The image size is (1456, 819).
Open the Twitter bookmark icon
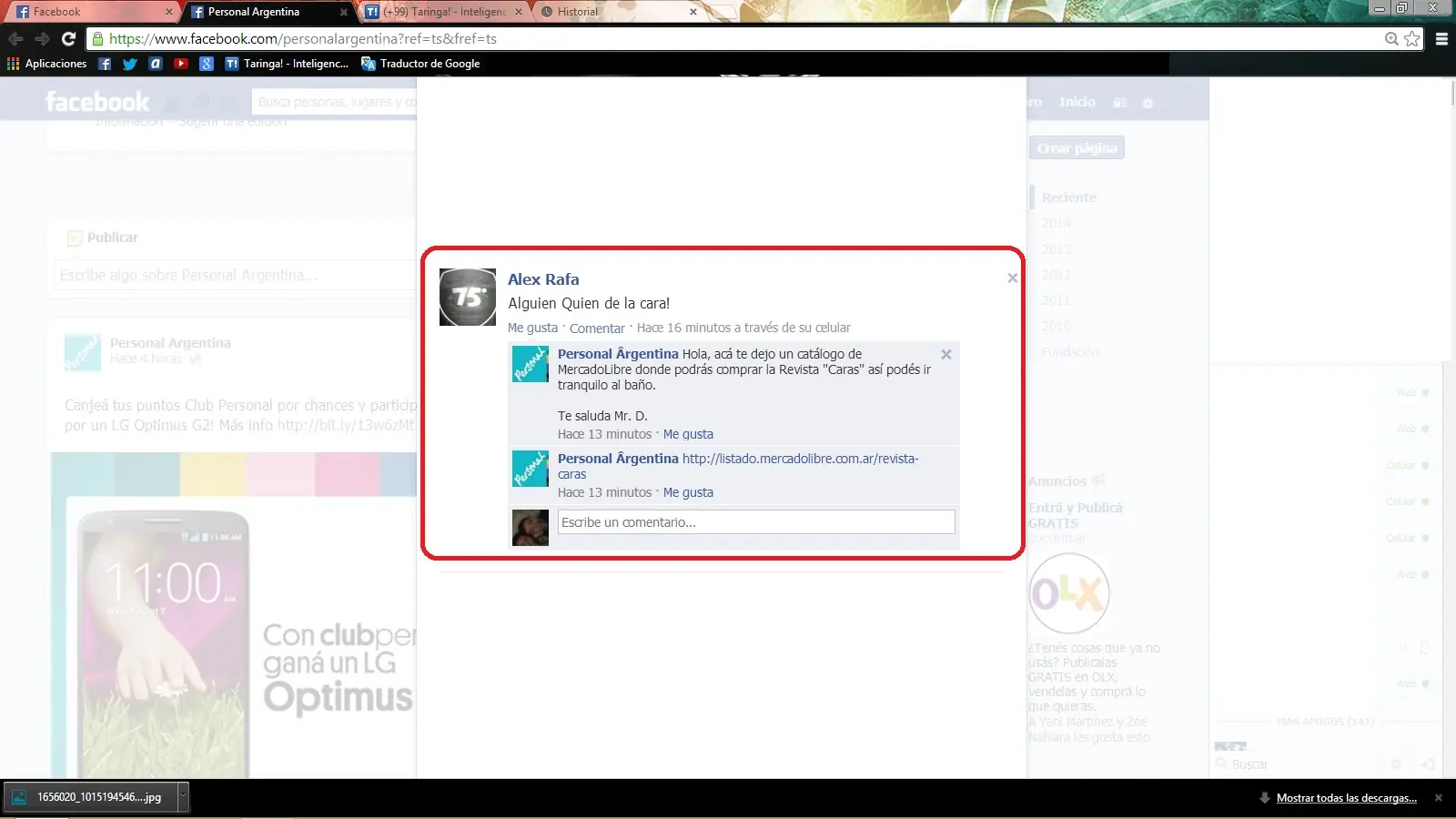(x=130, y=64)
